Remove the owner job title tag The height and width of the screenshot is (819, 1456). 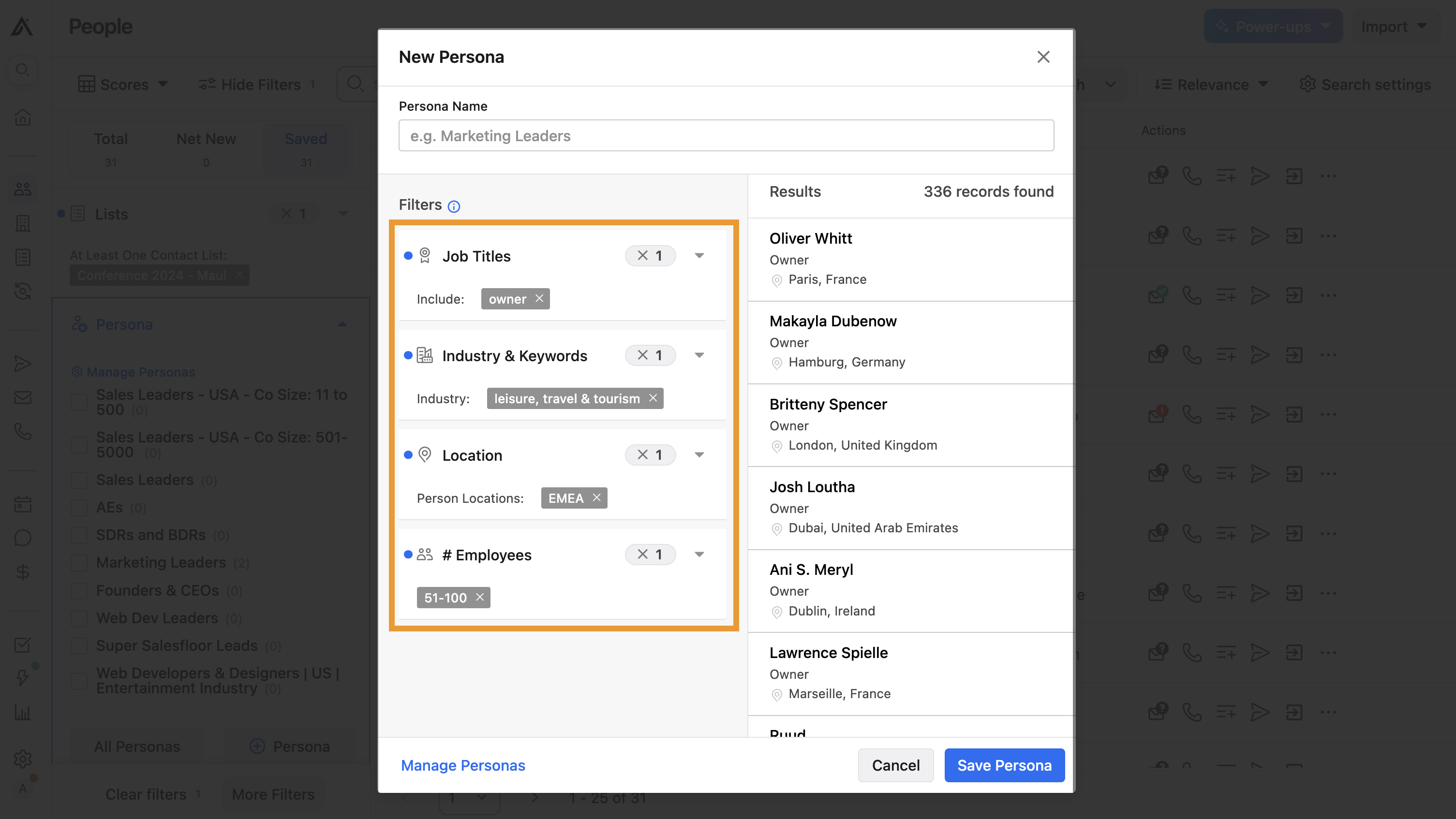[x=539, y=299]
